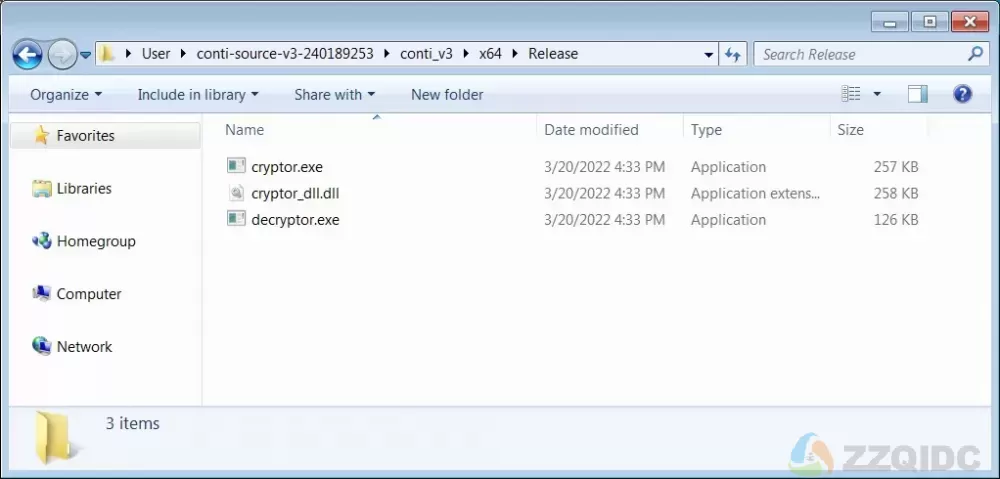1000x479 pixels.
Task: Toggle the preview pane icon
Action: pyautogui.click(x=917, y=94)
